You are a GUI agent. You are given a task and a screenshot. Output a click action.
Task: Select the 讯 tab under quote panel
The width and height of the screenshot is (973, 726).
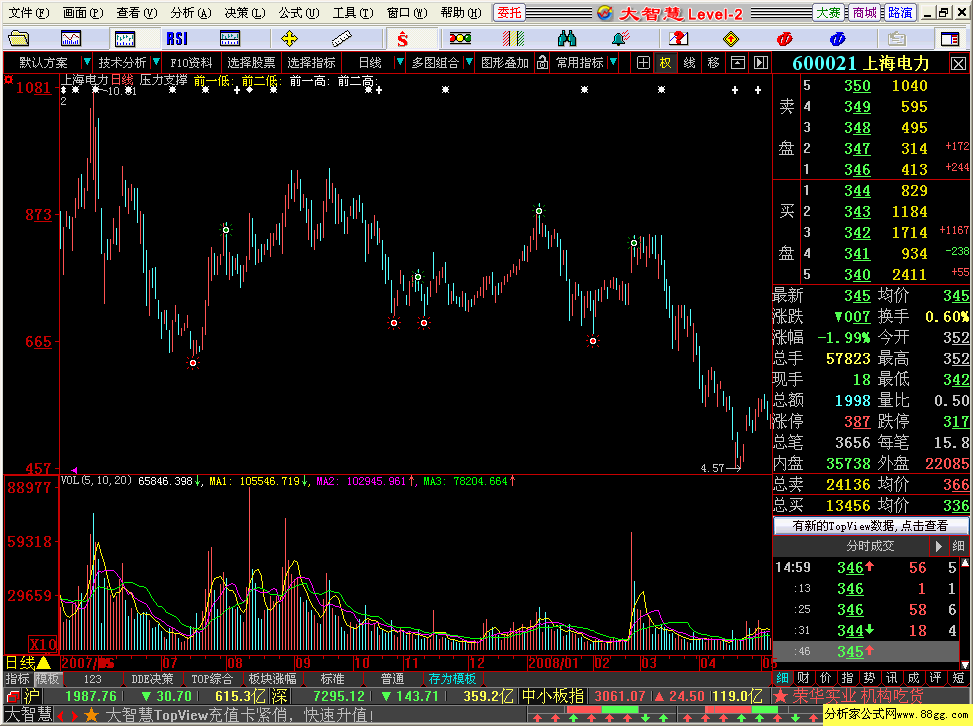pos(891,678)
